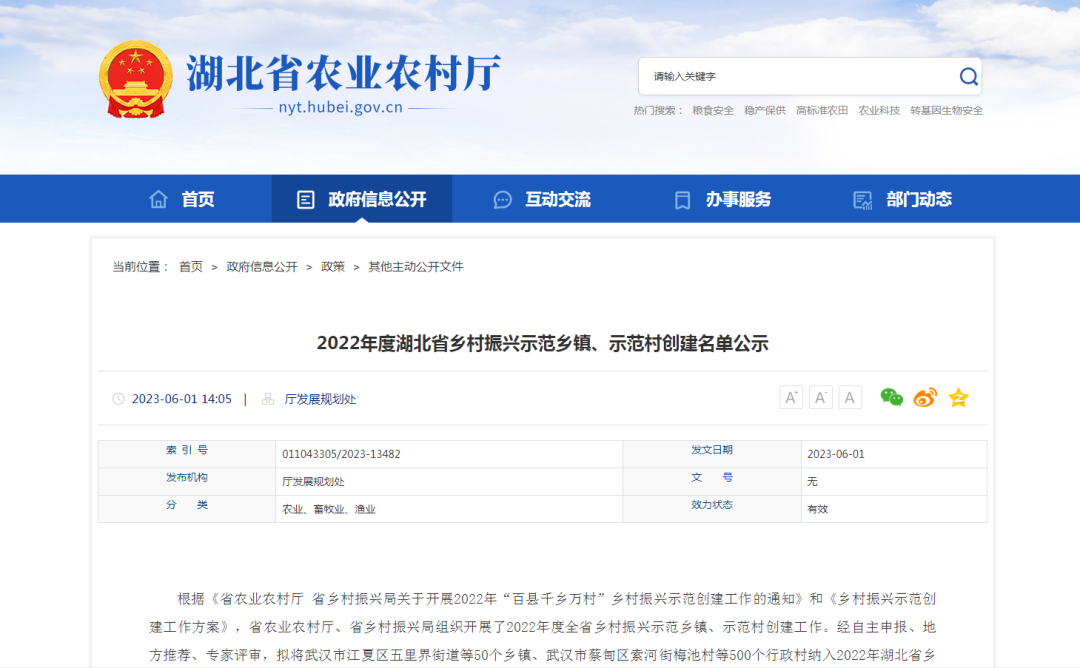Click the 热门搜索 label
Image resolution: width=1080 pixels, height=668 pixels.
click(658, 110)
